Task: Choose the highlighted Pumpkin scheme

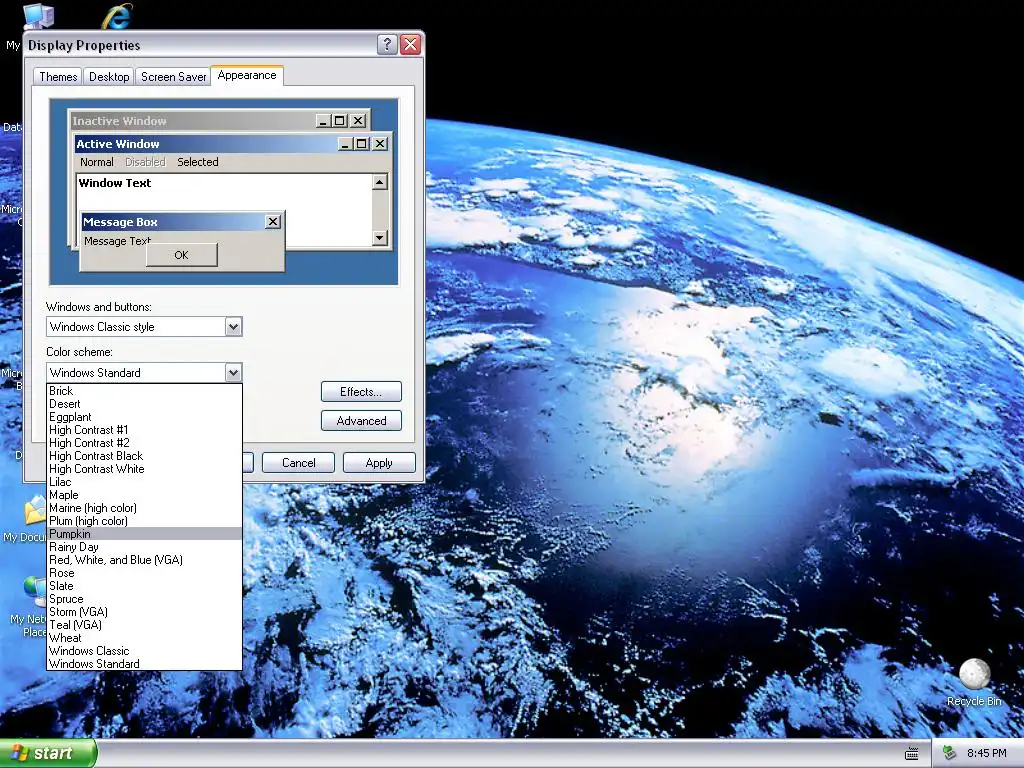Action: tap(144, 534)
